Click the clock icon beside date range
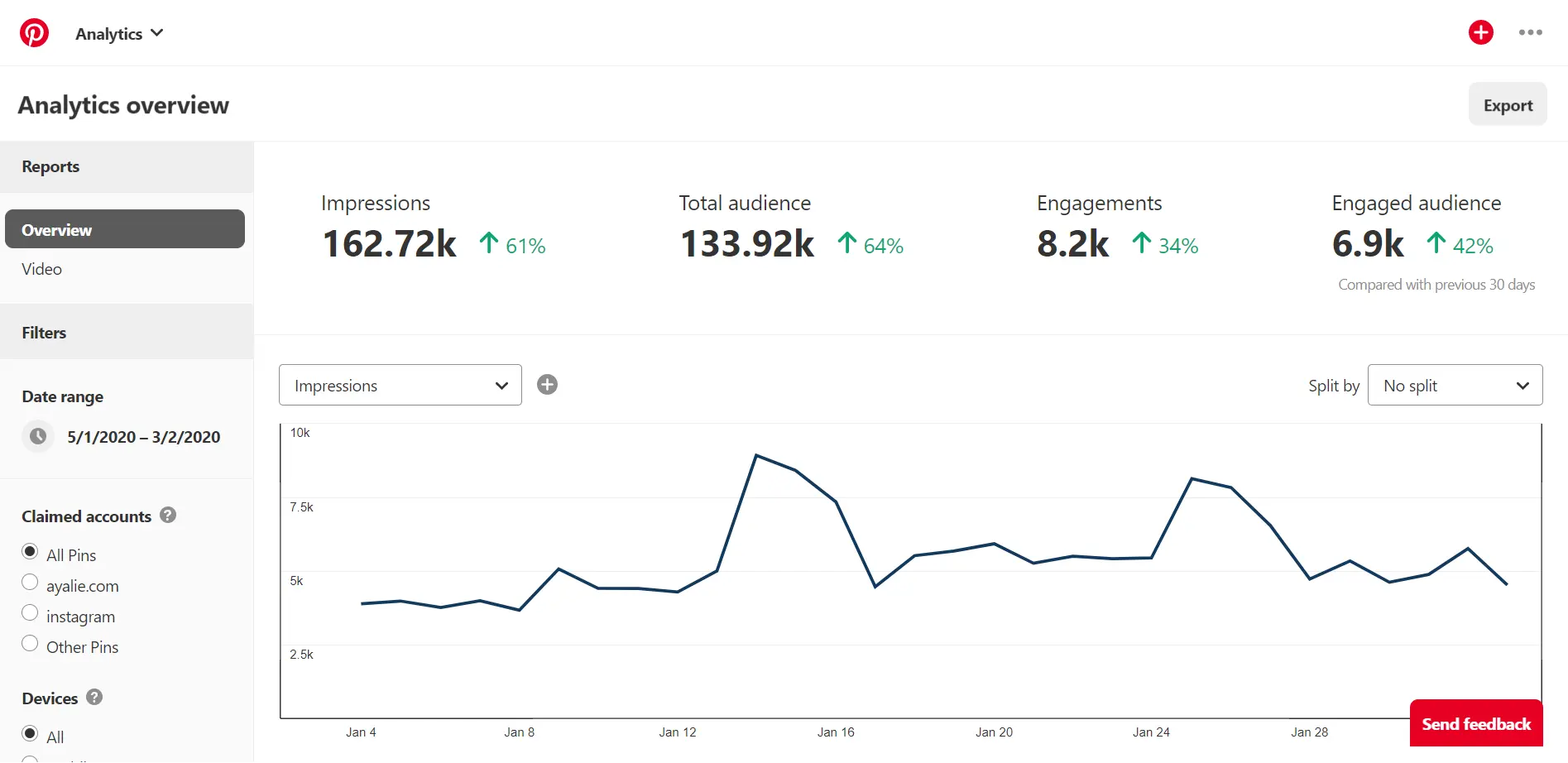Screen dimensions: 1568x763 [x=38, y=436]
